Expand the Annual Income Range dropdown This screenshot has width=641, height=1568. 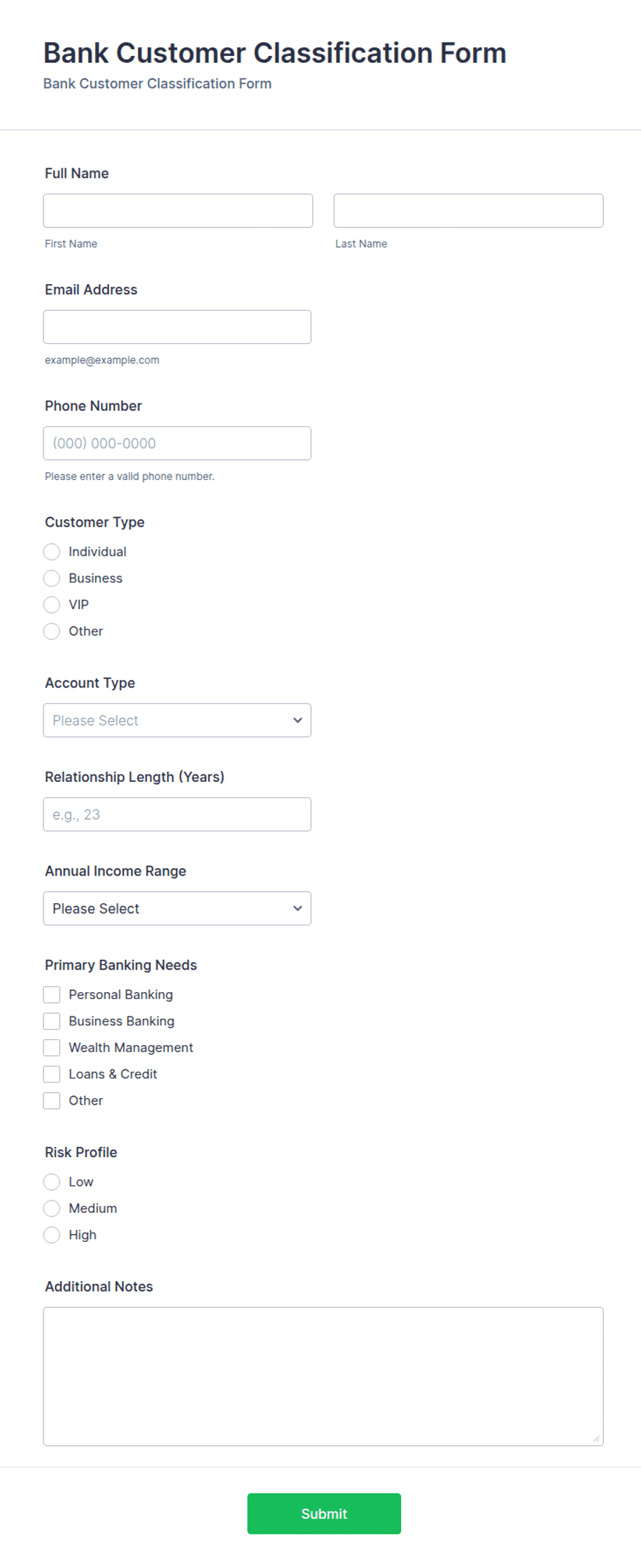[x=177, y=908]
